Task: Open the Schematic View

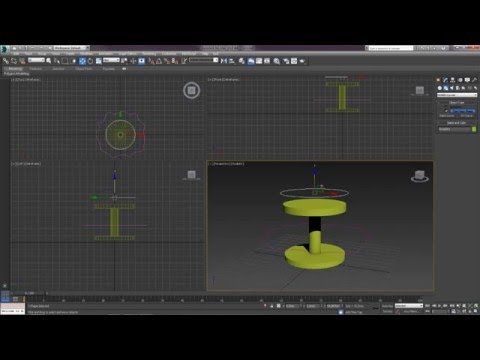Action: 267,61
